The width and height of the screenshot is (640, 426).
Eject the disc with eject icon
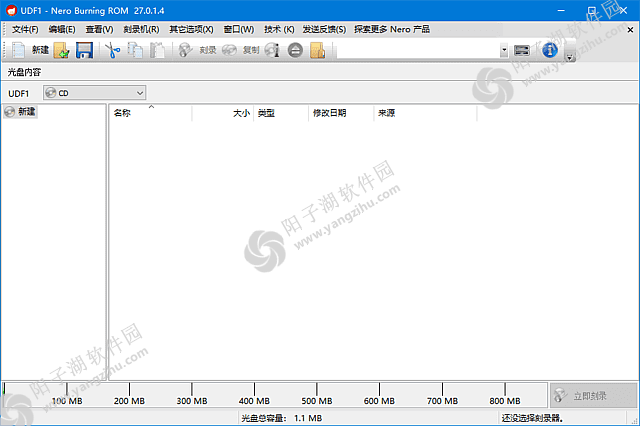pos(295,50)
